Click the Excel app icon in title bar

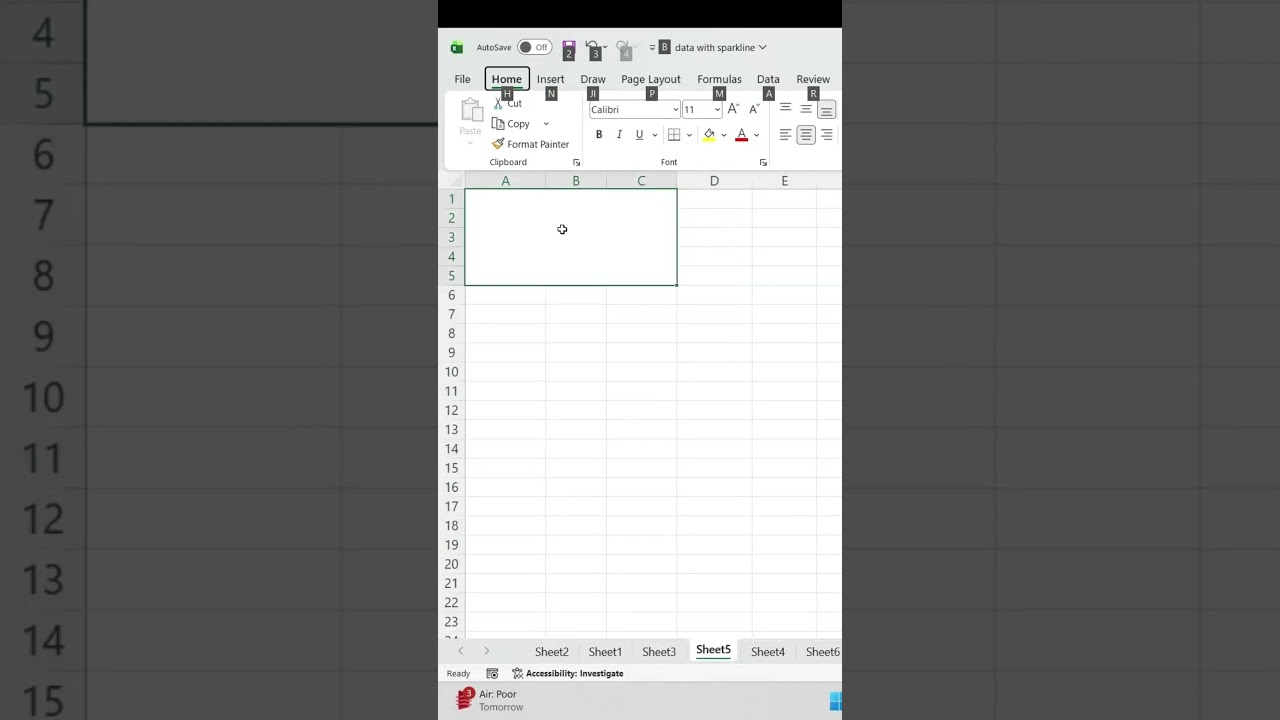[x=457, y=48]
